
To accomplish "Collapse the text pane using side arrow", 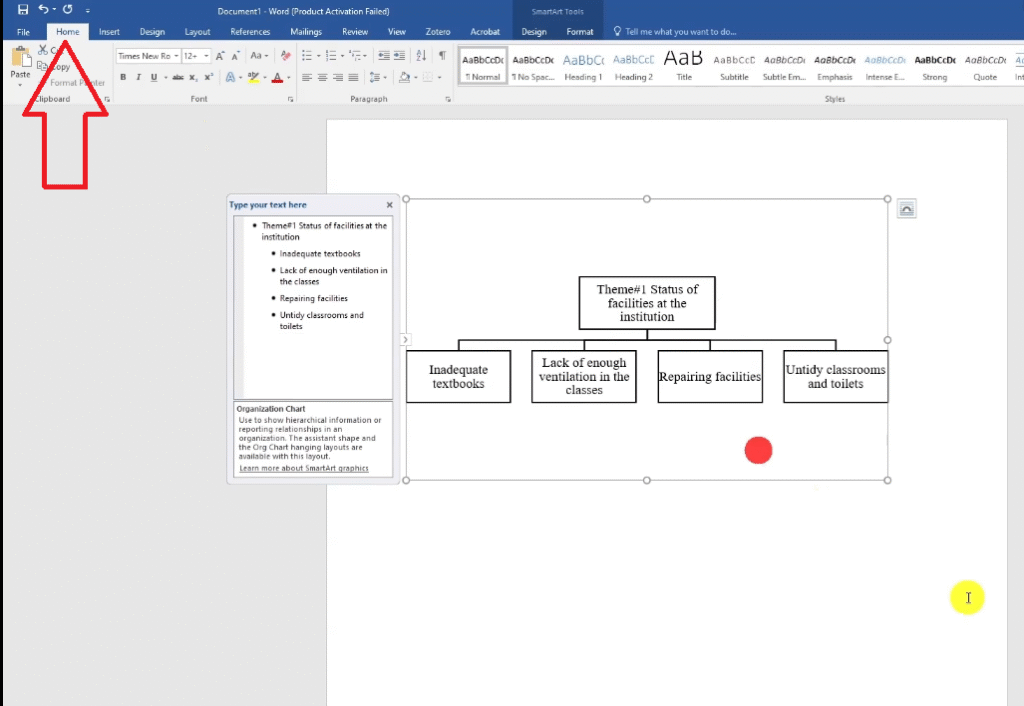I will [x=405, y=340].
